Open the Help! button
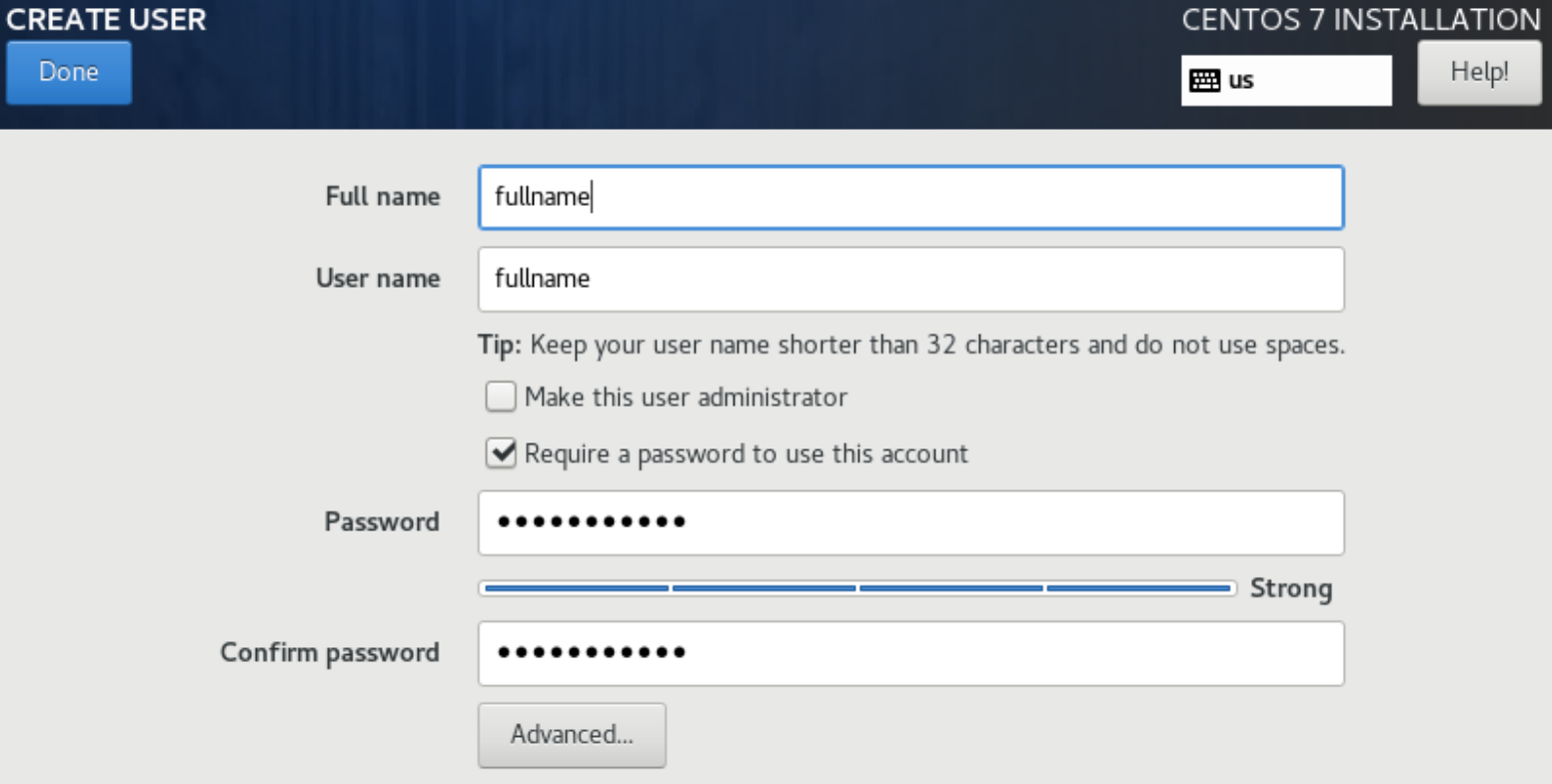Image resolution: width=1552 pixels, height=784 pixels. click(x=1479, y=72)
